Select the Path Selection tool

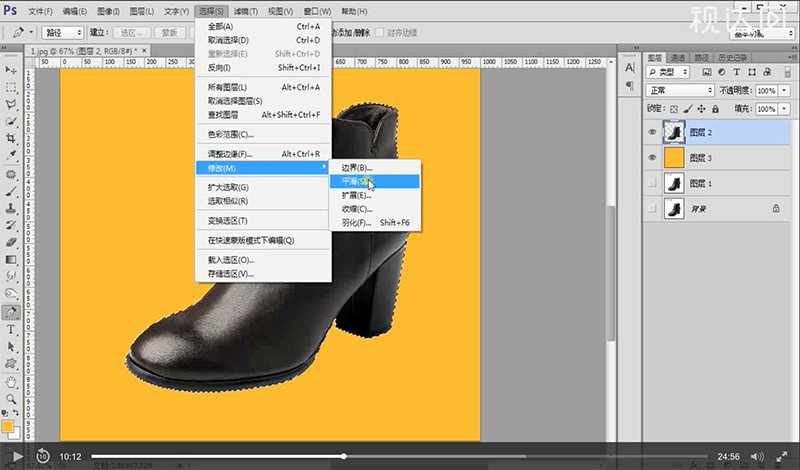11,347
